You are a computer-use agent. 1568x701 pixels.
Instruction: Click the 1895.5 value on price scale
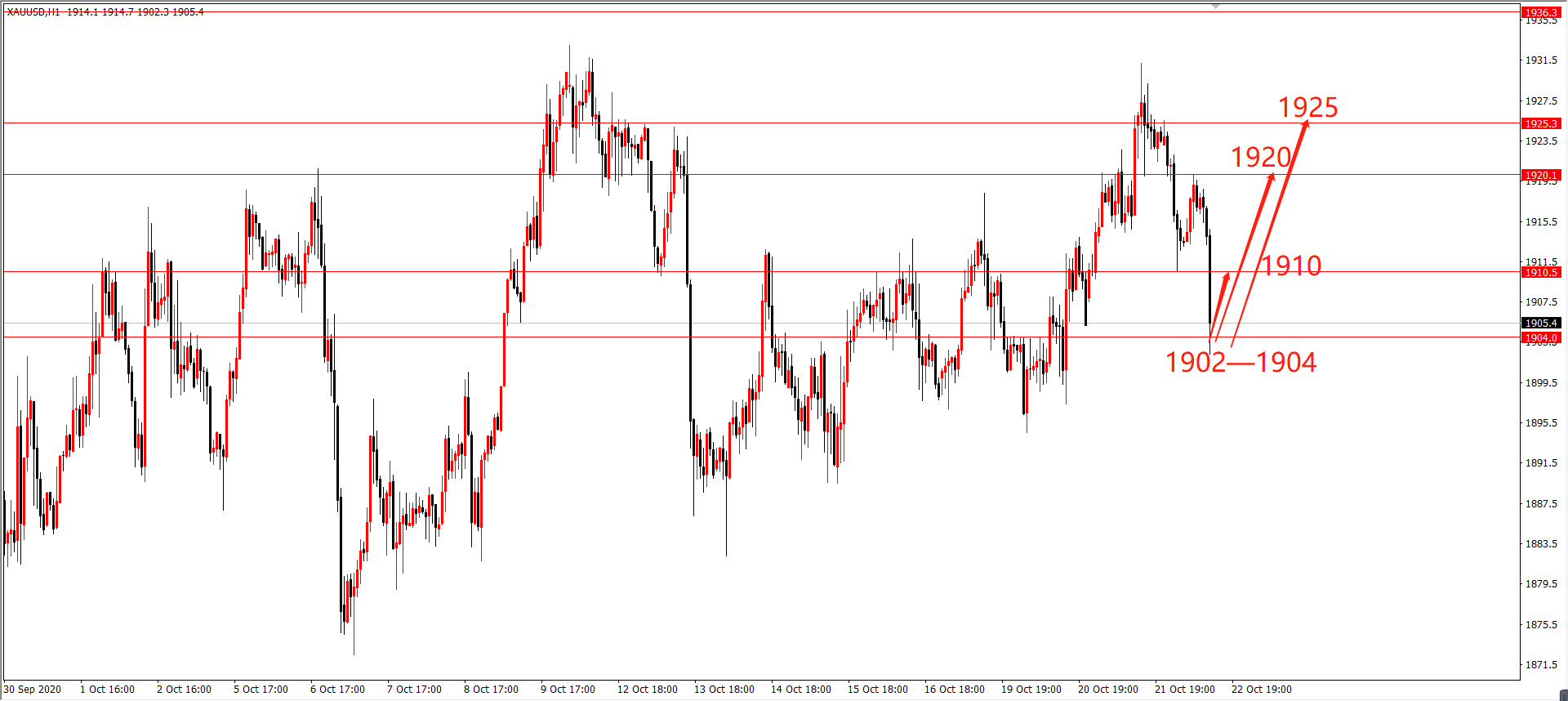pos(1542,422)
